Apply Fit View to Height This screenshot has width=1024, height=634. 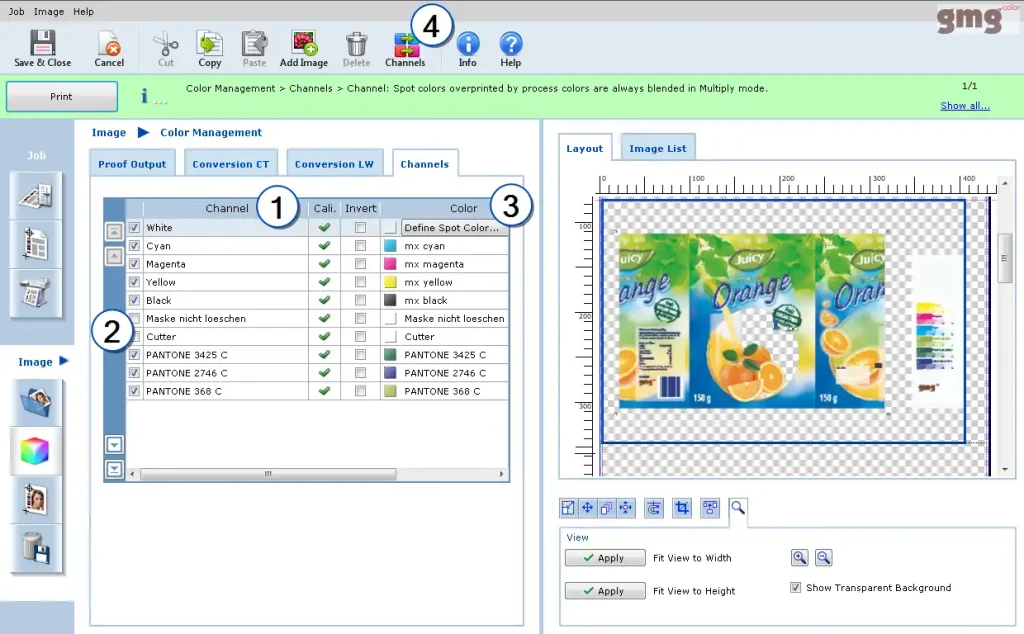pyautogui.click(x=605, y=591)
